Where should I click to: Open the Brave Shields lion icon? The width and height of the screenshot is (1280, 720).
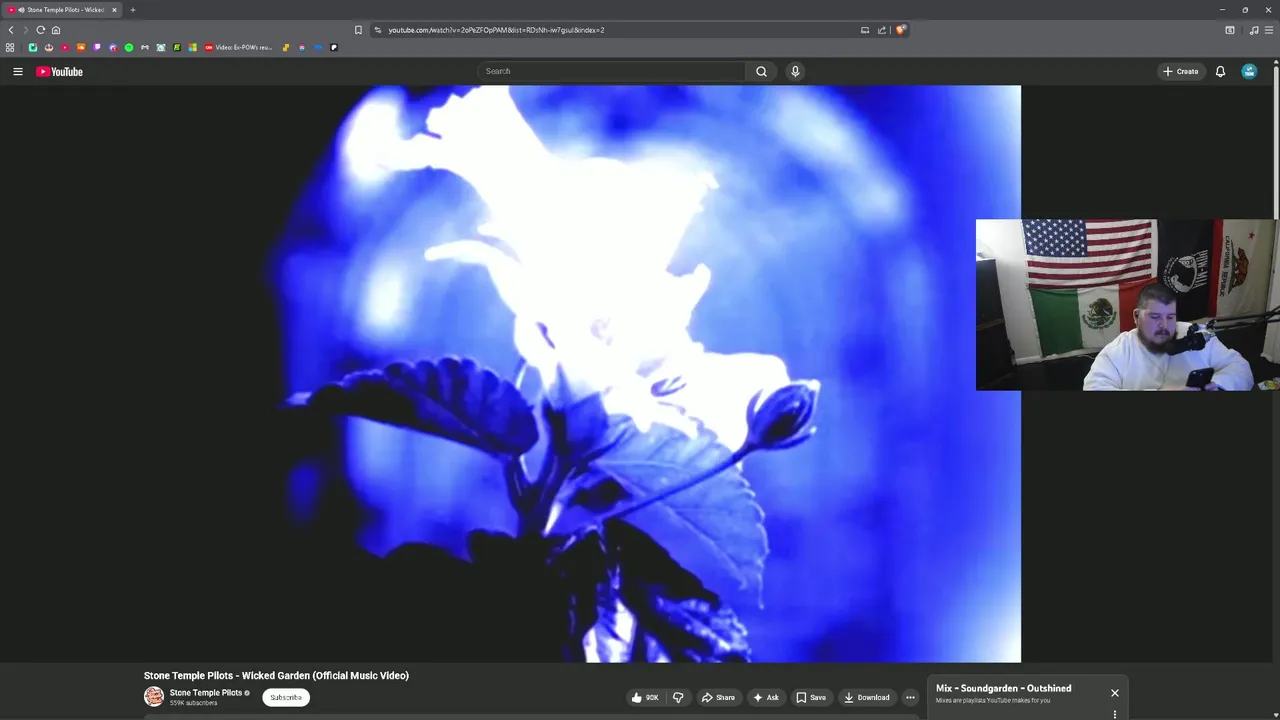900,30
